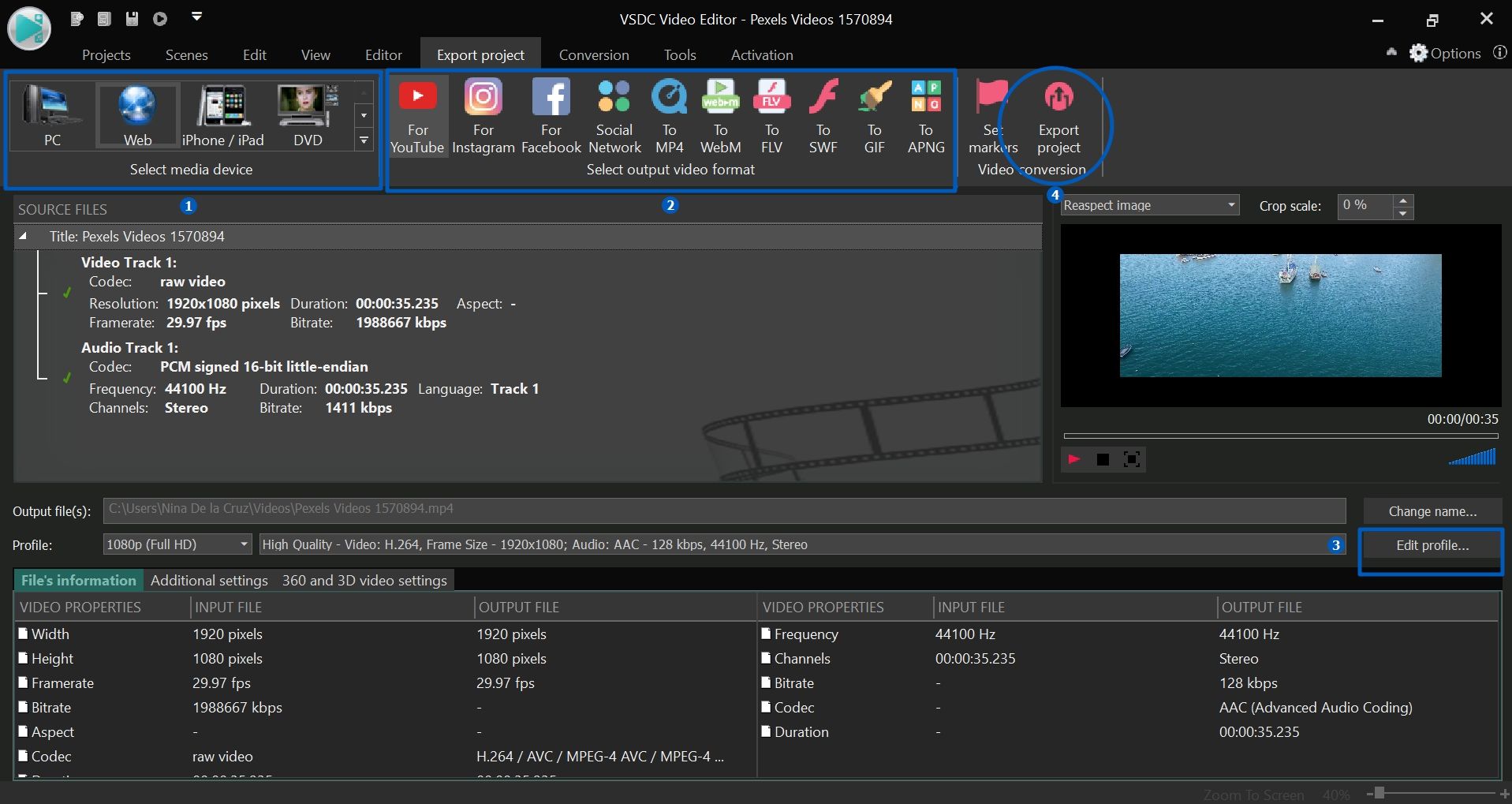1512x804 pixels.
Task: Select To APNG format
Action: click(x=926, y=117)
